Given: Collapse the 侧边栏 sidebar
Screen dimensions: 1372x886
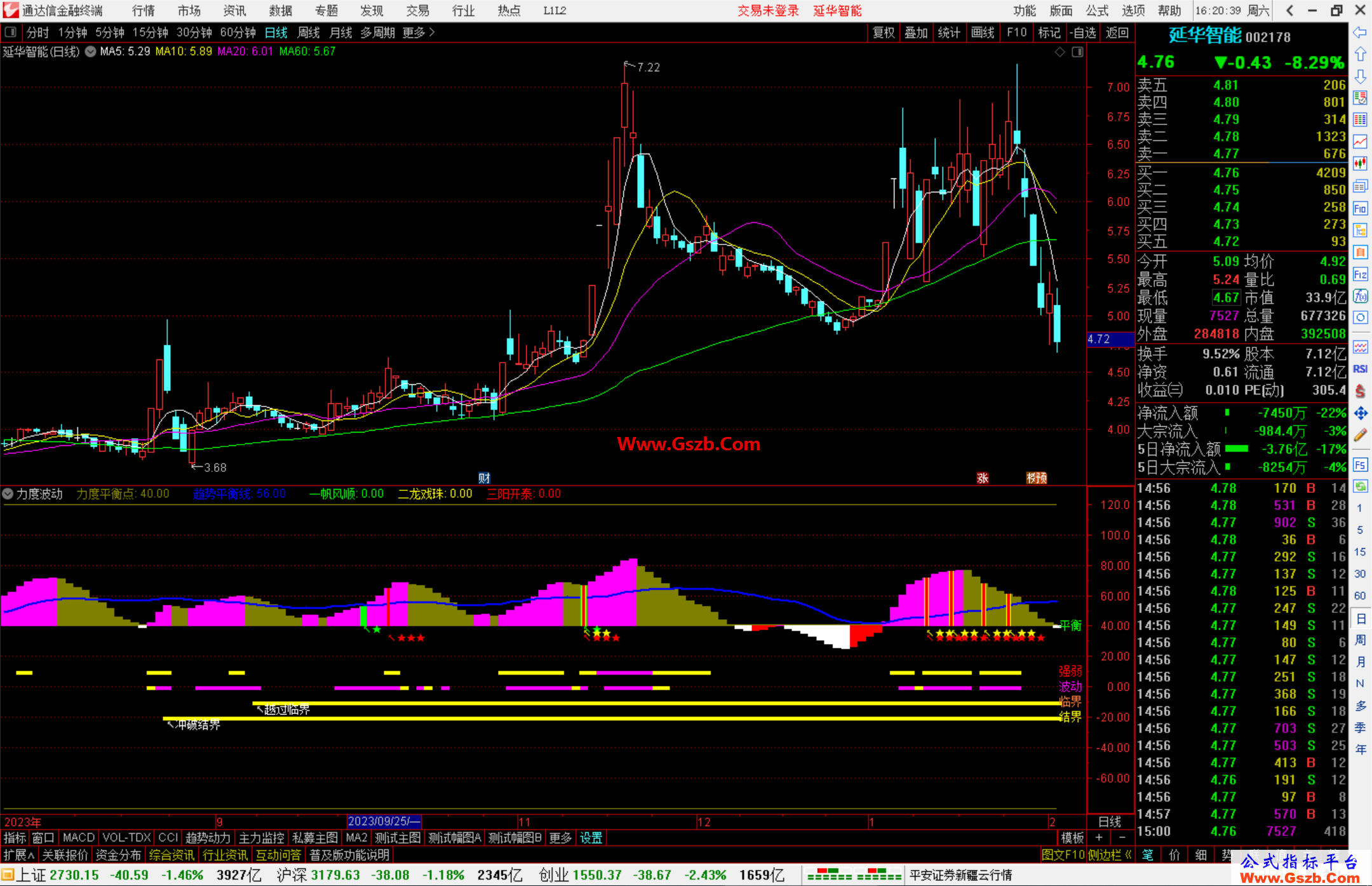Looking at the screenshot, I should pyautogui.click(x=1110, y=855).
